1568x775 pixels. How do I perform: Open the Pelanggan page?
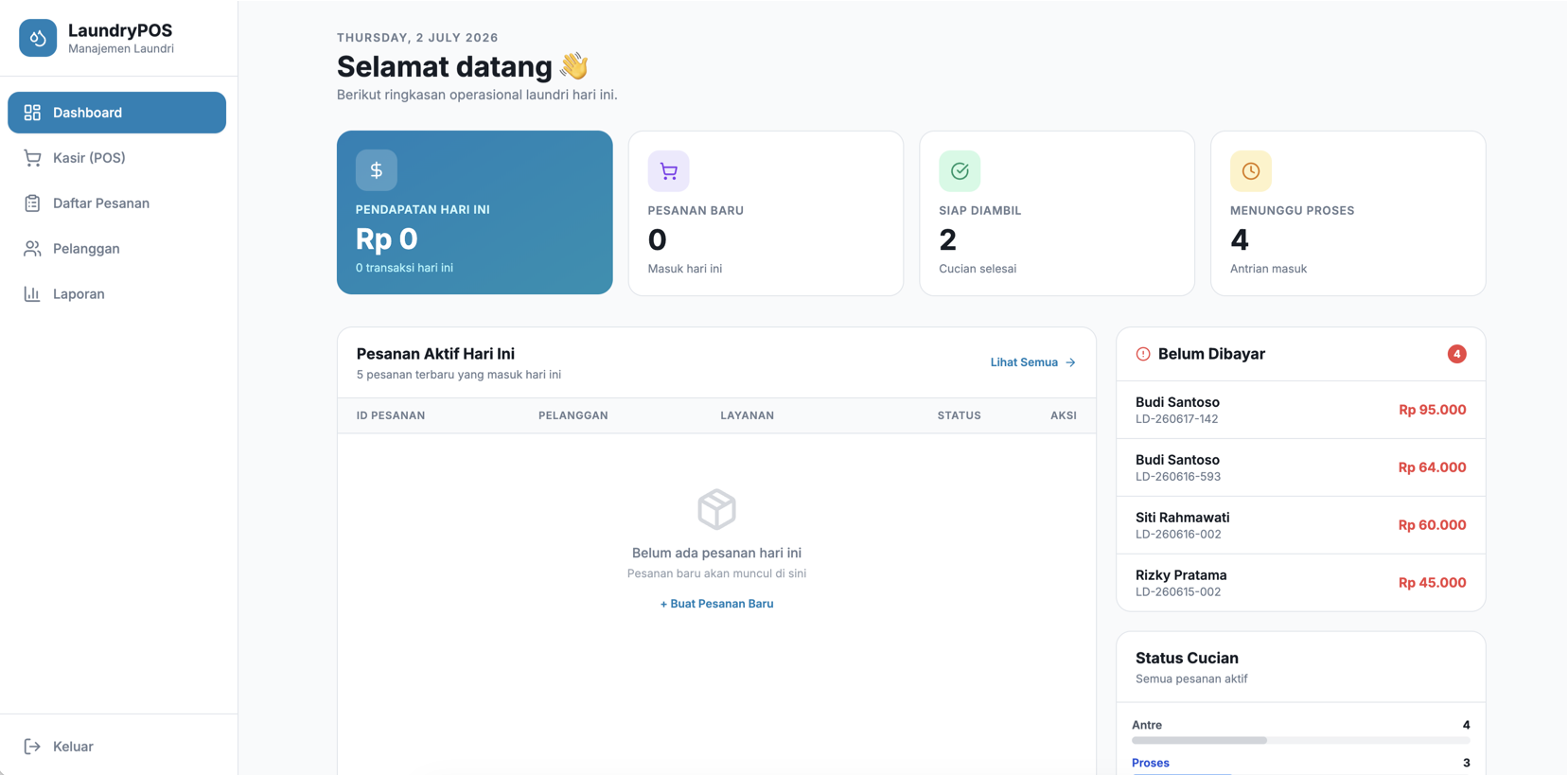pyautogui.click(x=117, y=249)
